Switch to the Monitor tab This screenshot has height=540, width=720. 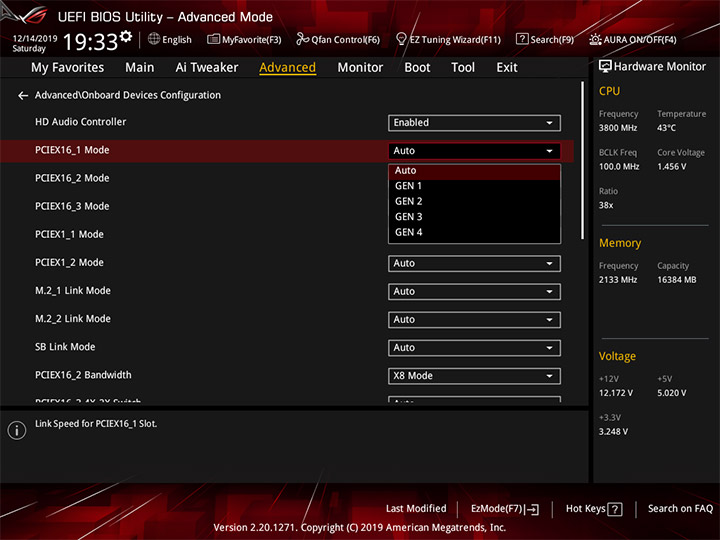point(360,68)
